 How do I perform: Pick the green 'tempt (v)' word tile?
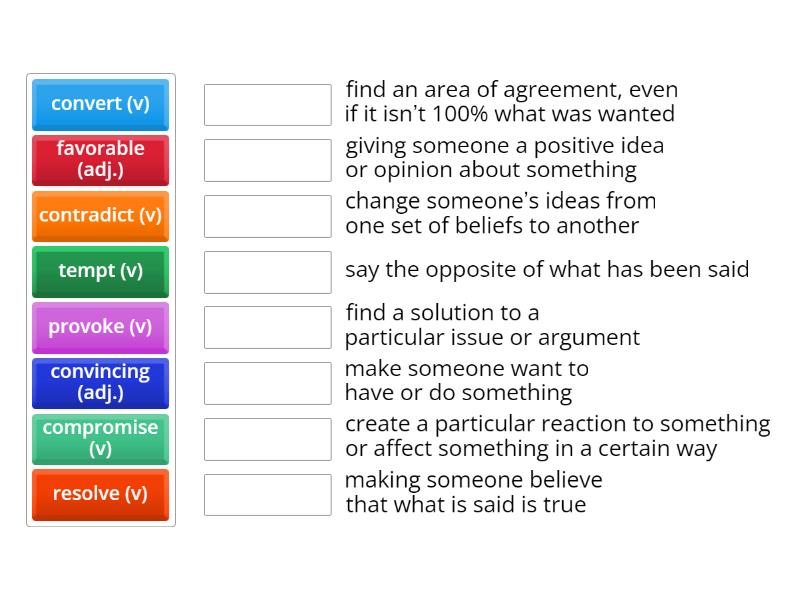click(x=100, y=271)
